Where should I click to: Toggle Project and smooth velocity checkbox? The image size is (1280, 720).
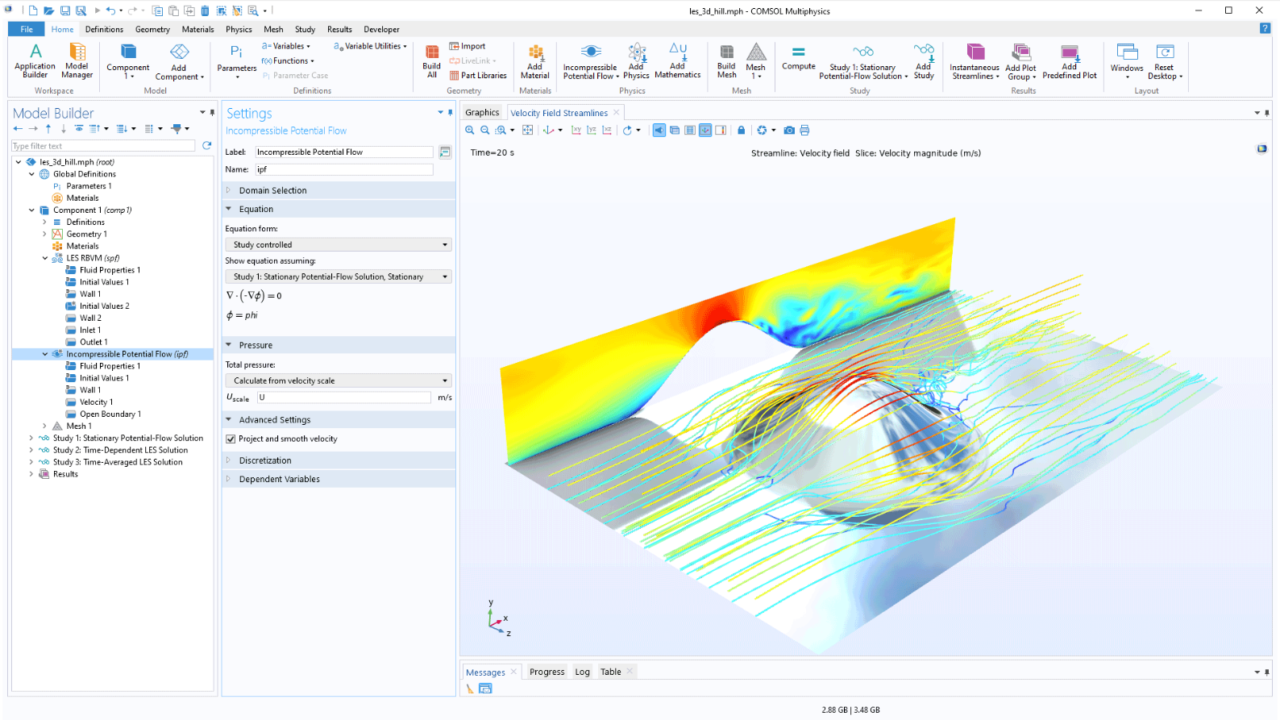231,439
